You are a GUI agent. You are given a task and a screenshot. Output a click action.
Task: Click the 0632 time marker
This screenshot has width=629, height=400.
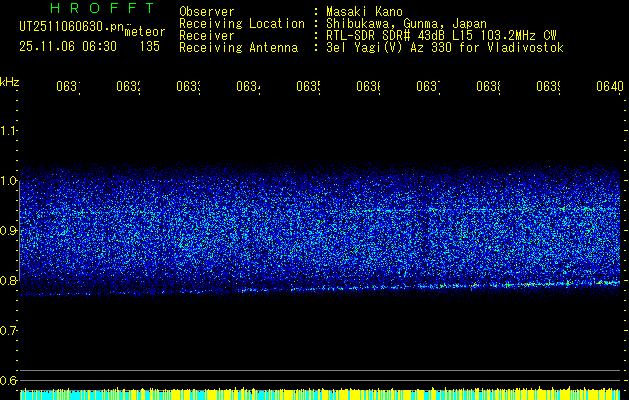[x=129, y=87]
